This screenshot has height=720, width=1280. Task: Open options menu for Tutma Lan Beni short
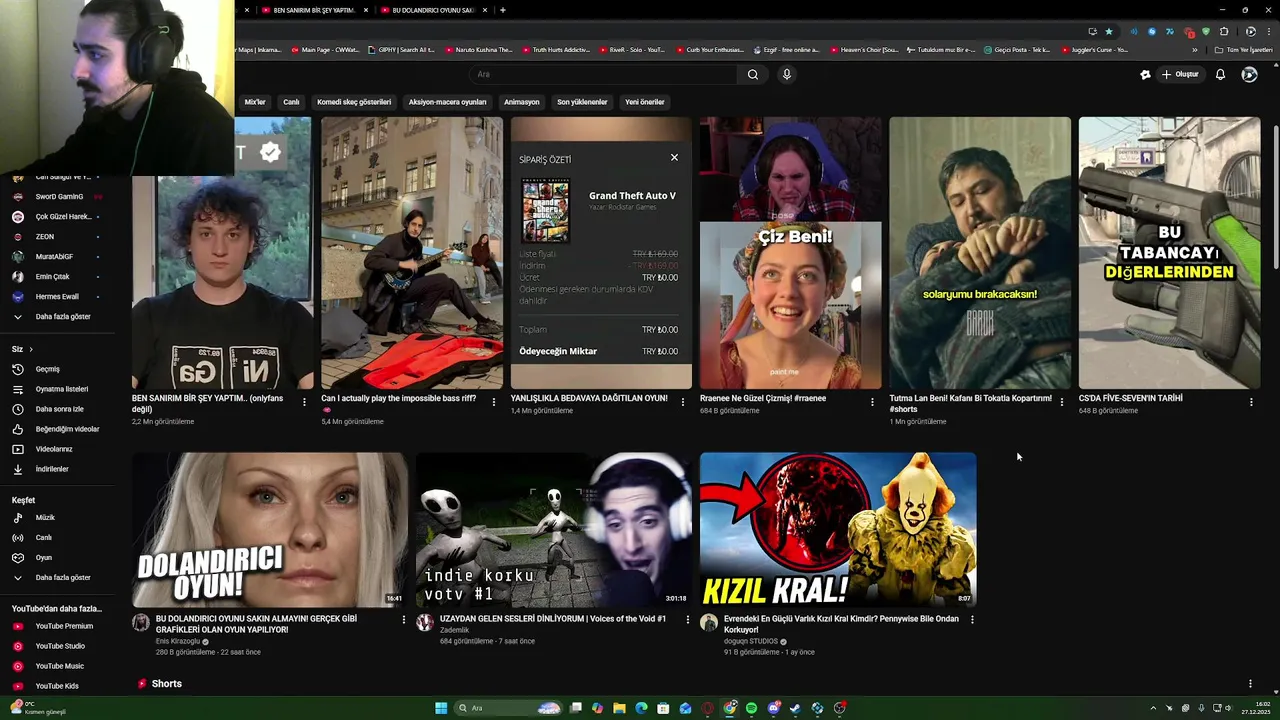1062,402
